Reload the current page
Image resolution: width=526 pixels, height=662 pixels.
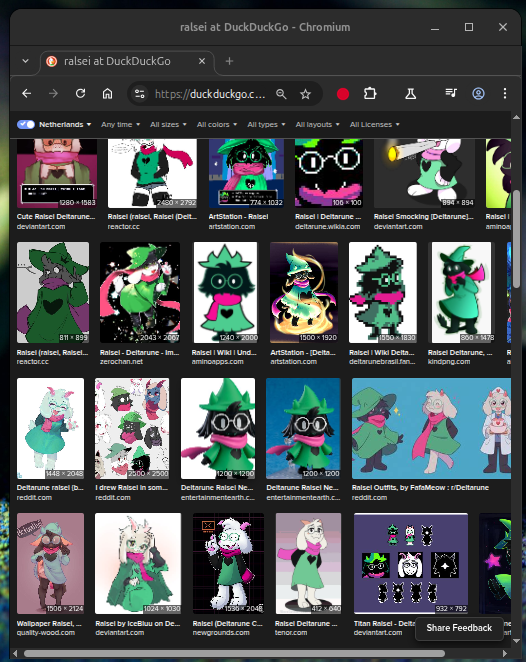coord(80,94)
